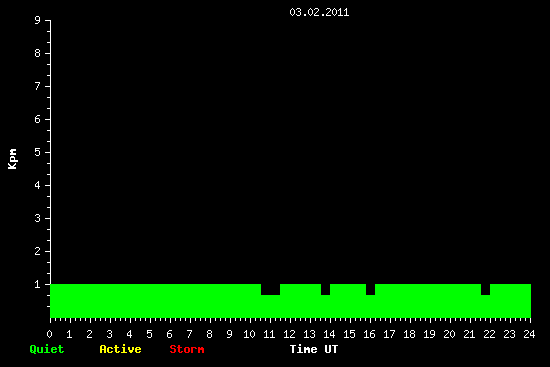Click hour 12 on the time axis
The image size is (550, 367).
click(x=289, y=334)
